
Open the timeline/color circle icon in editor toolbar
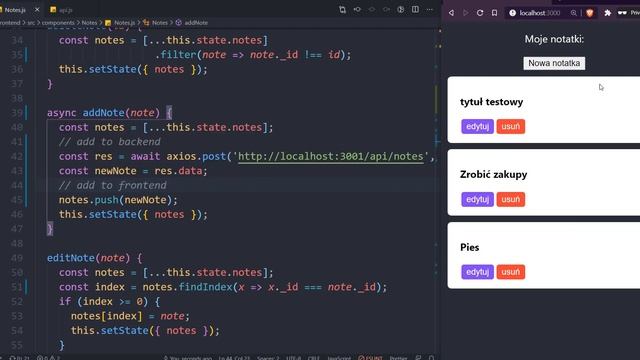(401, 9)
